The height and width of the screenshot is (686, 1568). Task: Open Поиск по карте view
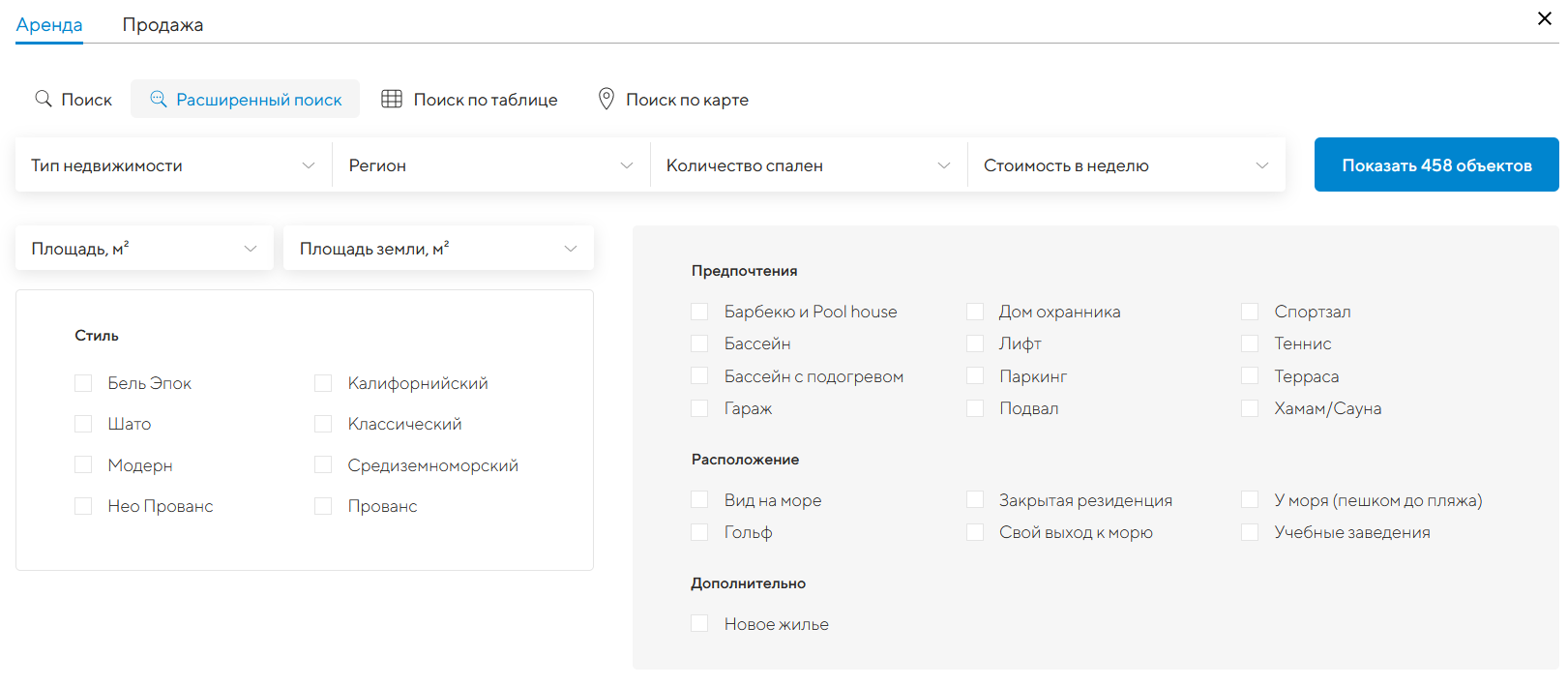tap(687, 100)
